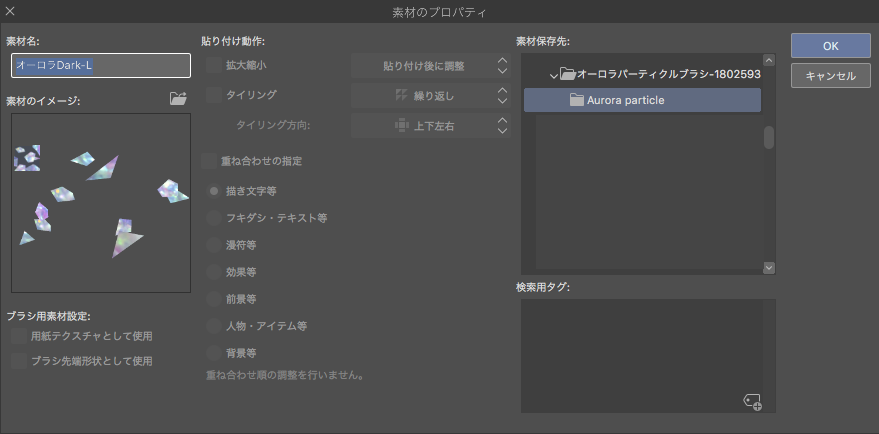This screenshot has height=434, width=879.
Task: Open the 貼り付け後に調整 dropdown
Action: tap(431, 66)
